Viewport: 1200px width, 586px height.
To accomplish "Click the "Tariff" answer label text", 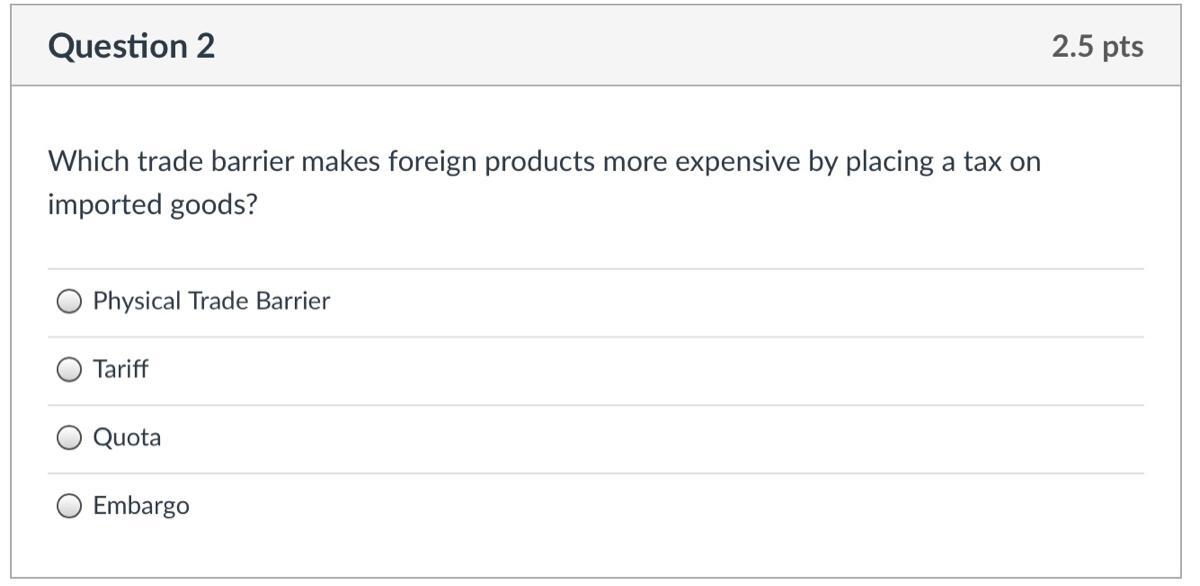I will tap(120, 369).
